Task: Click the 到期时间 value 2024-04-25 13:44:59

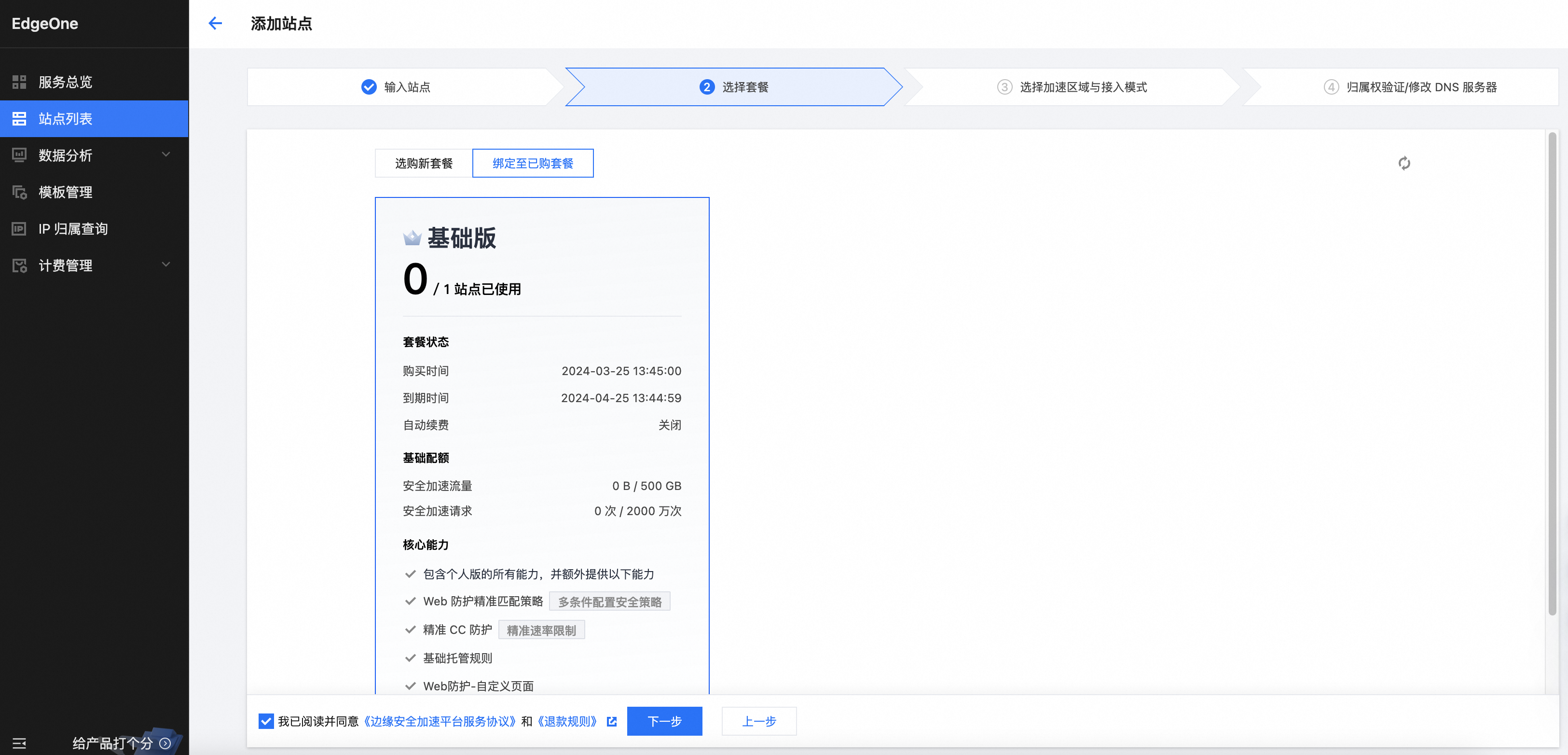Action: [x=621, y=398]
